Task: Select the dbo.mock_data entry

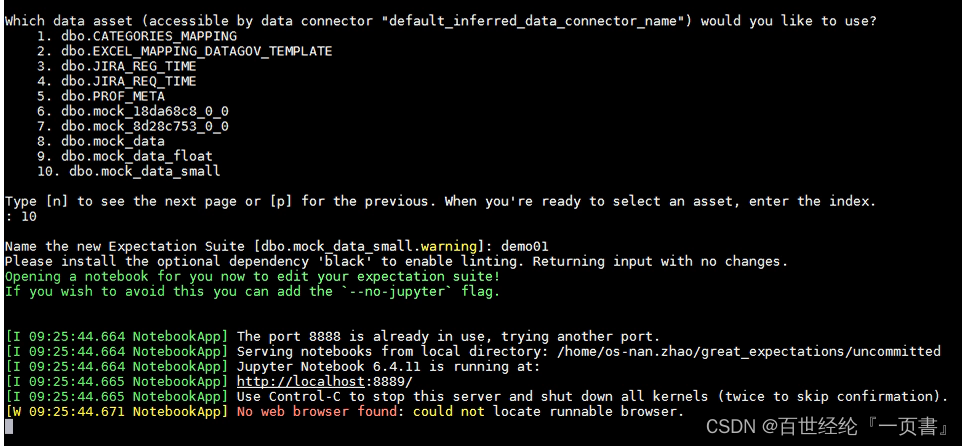Action: 113,141
